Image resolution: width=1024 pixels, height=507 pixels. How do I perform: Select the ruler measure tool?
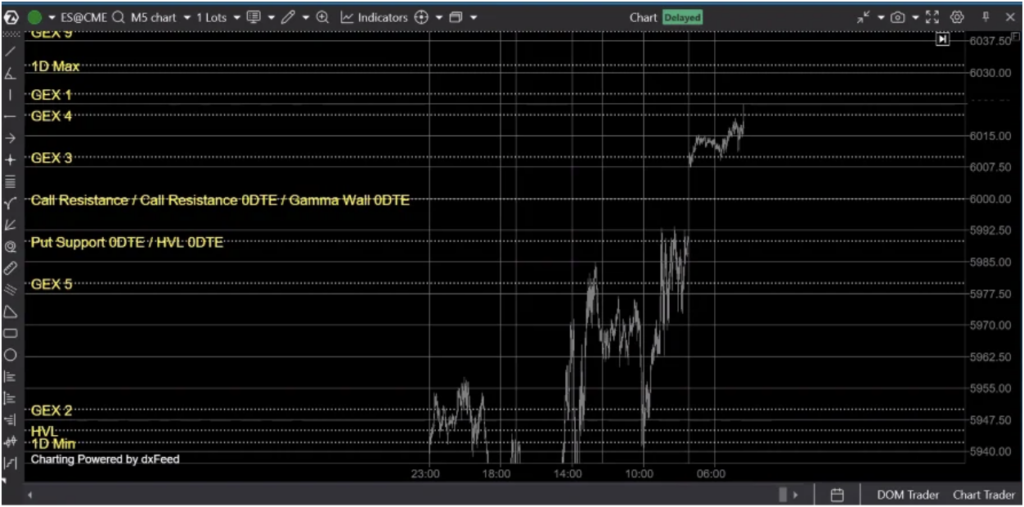[x=10, y=269]
